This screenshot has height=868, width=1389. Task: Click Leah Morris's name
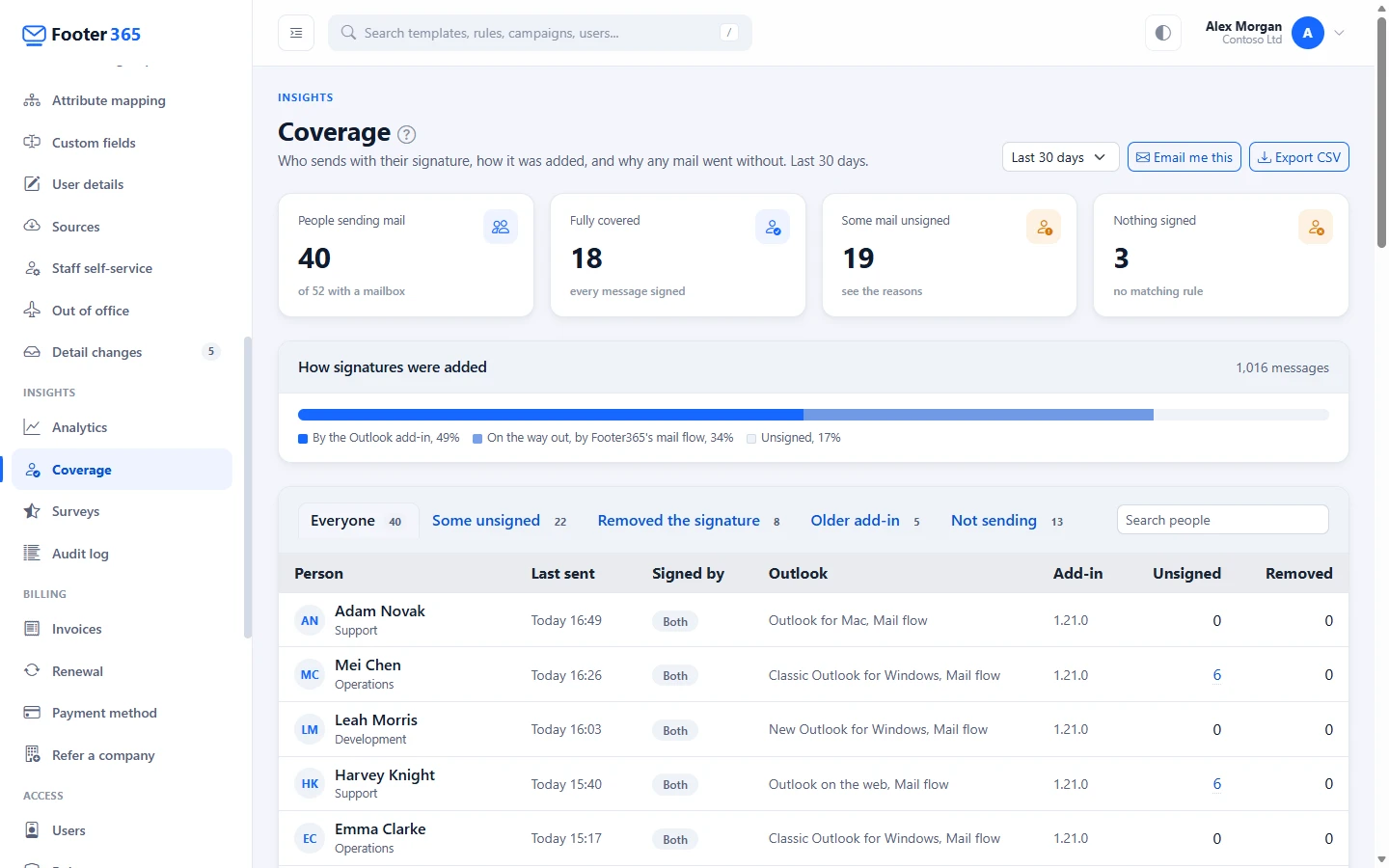376,720
